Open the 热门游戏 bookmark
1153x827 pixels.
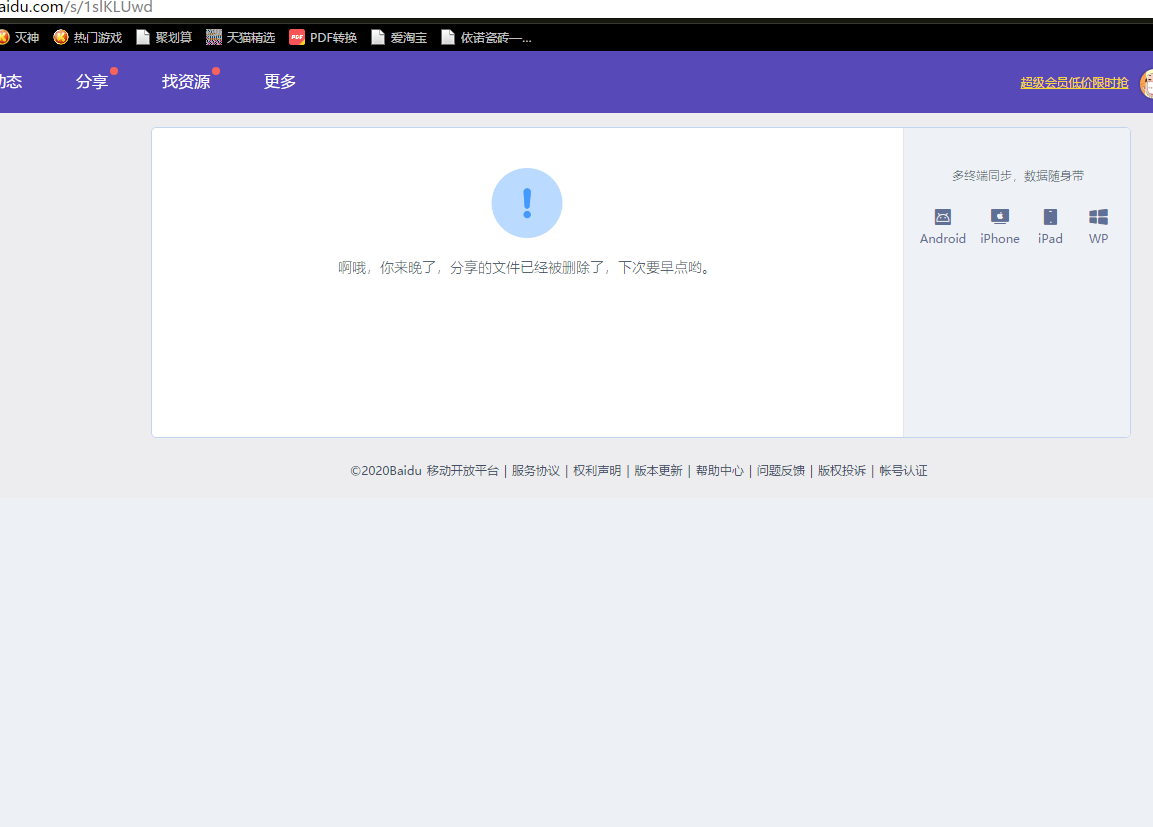(88, 38)
